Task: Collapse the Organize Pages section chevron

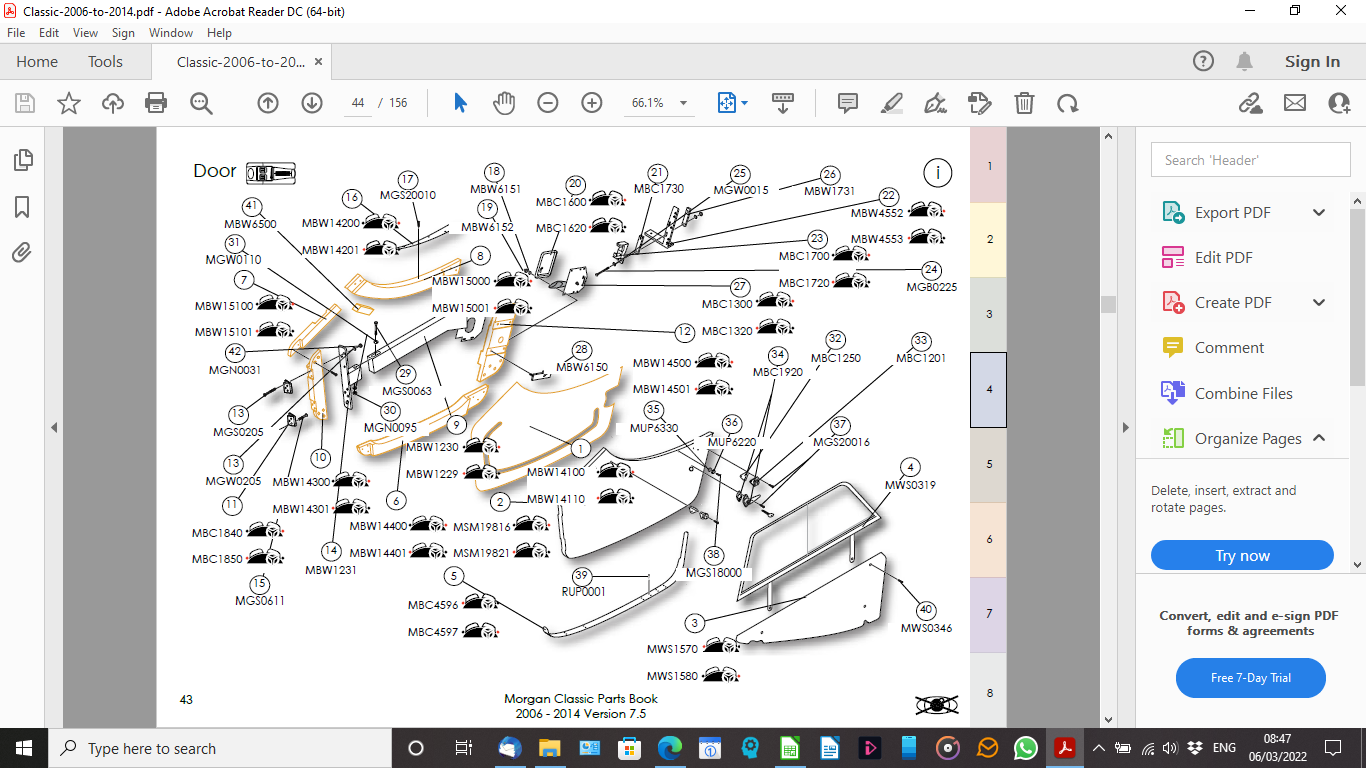Action: [1319, 438]
